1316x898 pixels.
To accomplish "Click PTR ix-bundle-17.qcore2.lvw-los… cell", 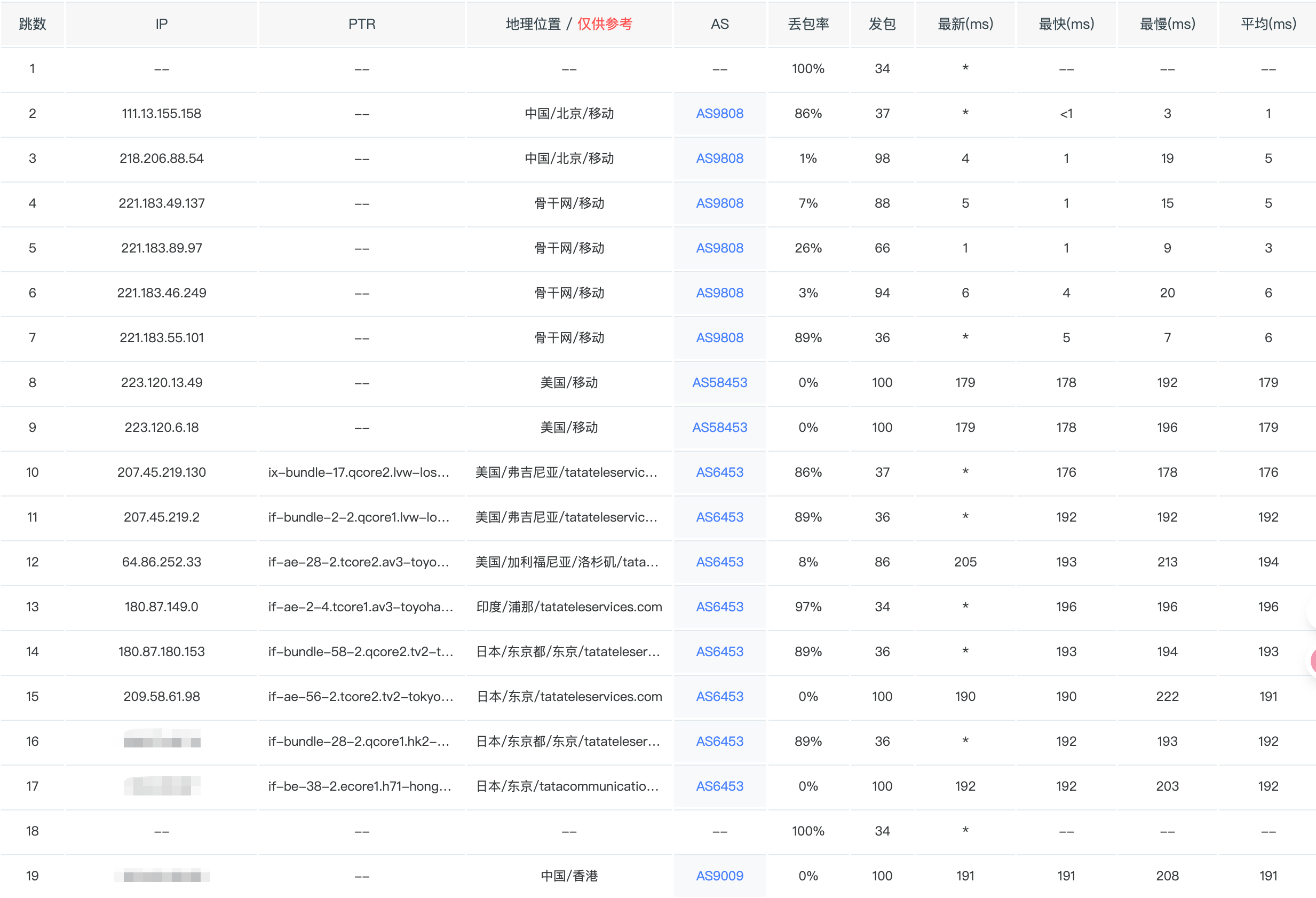I will (359, 472).
